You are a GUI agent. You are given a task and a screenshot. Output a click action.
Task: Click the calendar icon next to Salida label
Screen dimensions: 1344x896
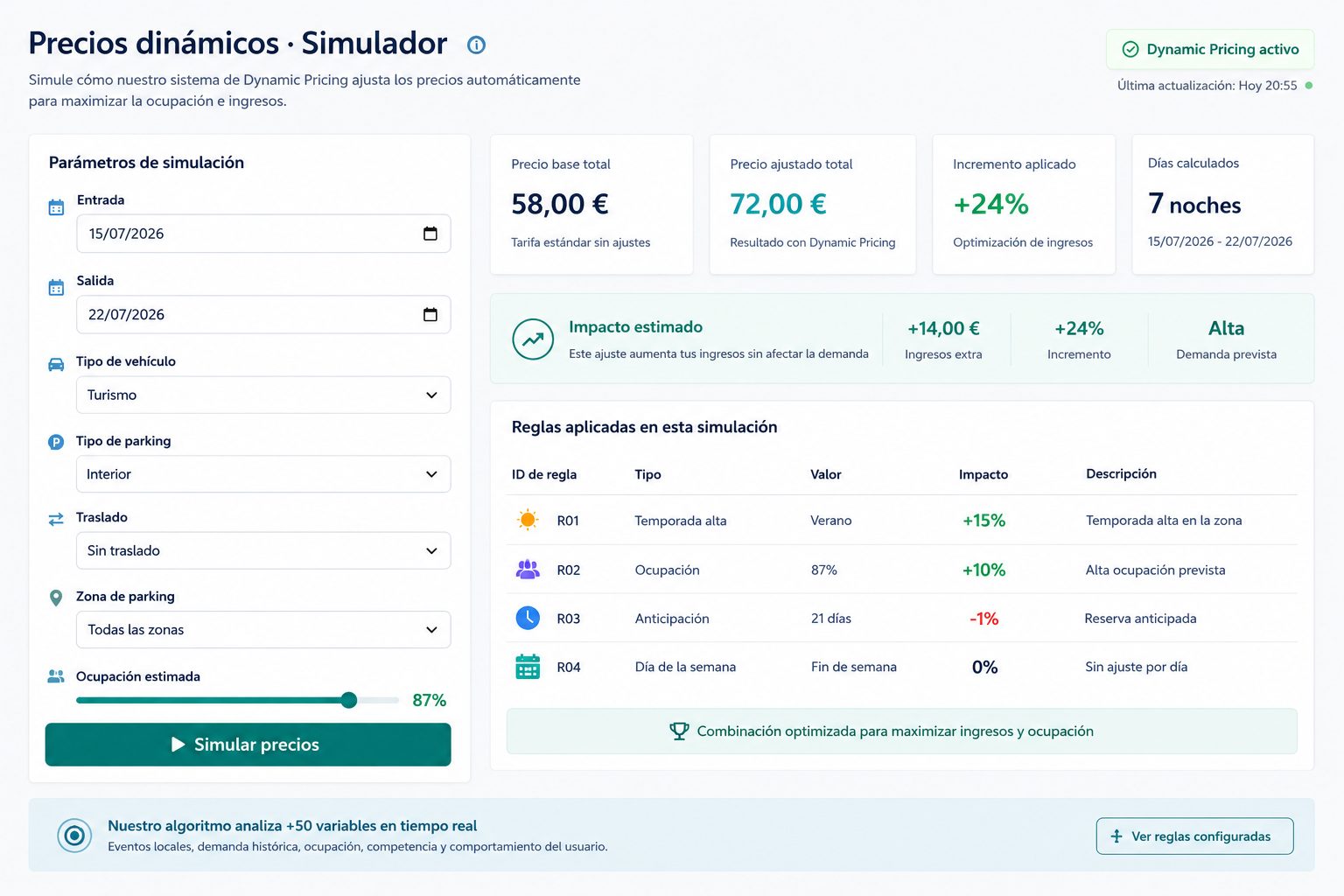click(56, 288)
